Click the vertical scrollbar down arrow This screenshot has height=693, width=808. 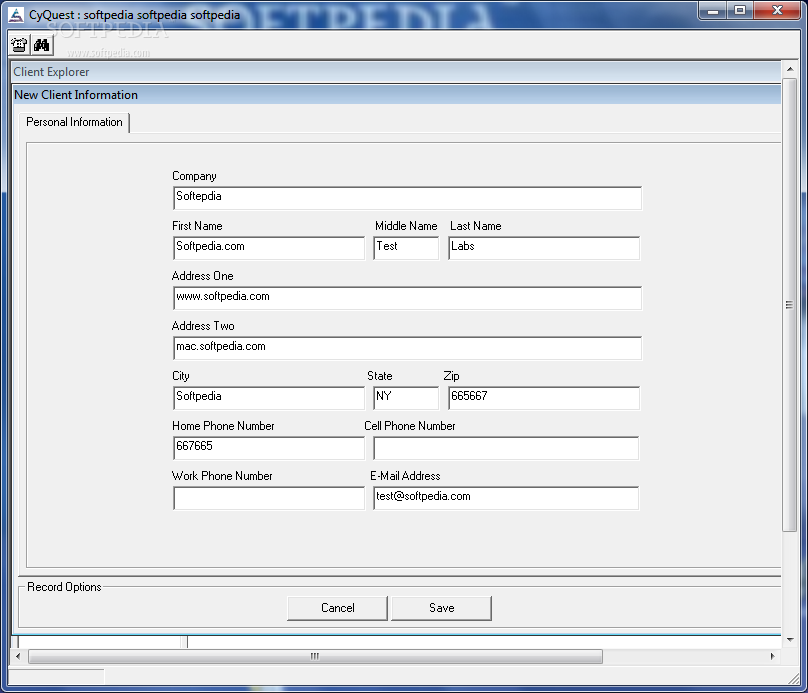click(x=790, y=639)
